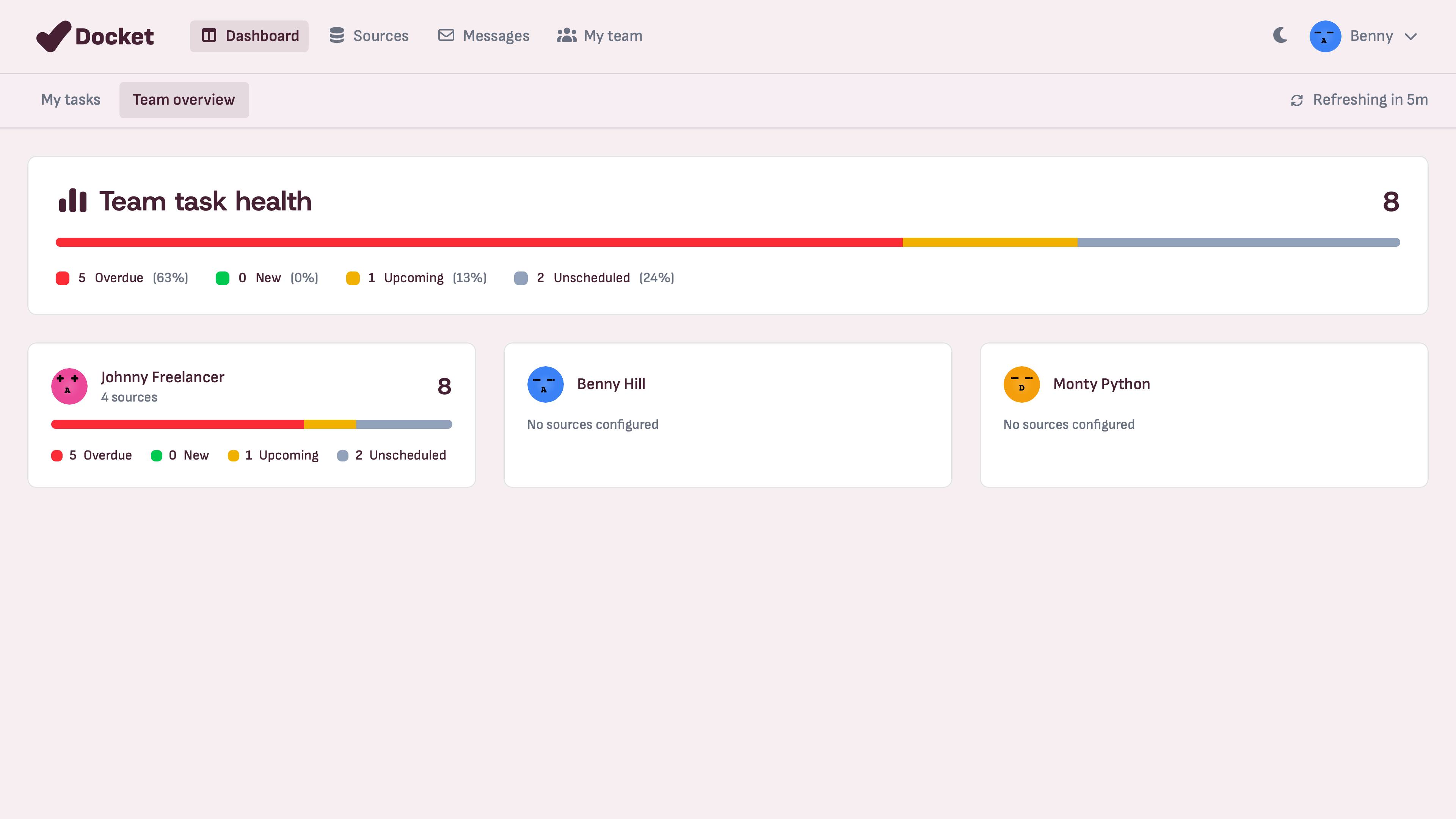Viewport: 1456px width, 819px height.
Task: Open the Monty Python name in card
Action: point(1101,384)
